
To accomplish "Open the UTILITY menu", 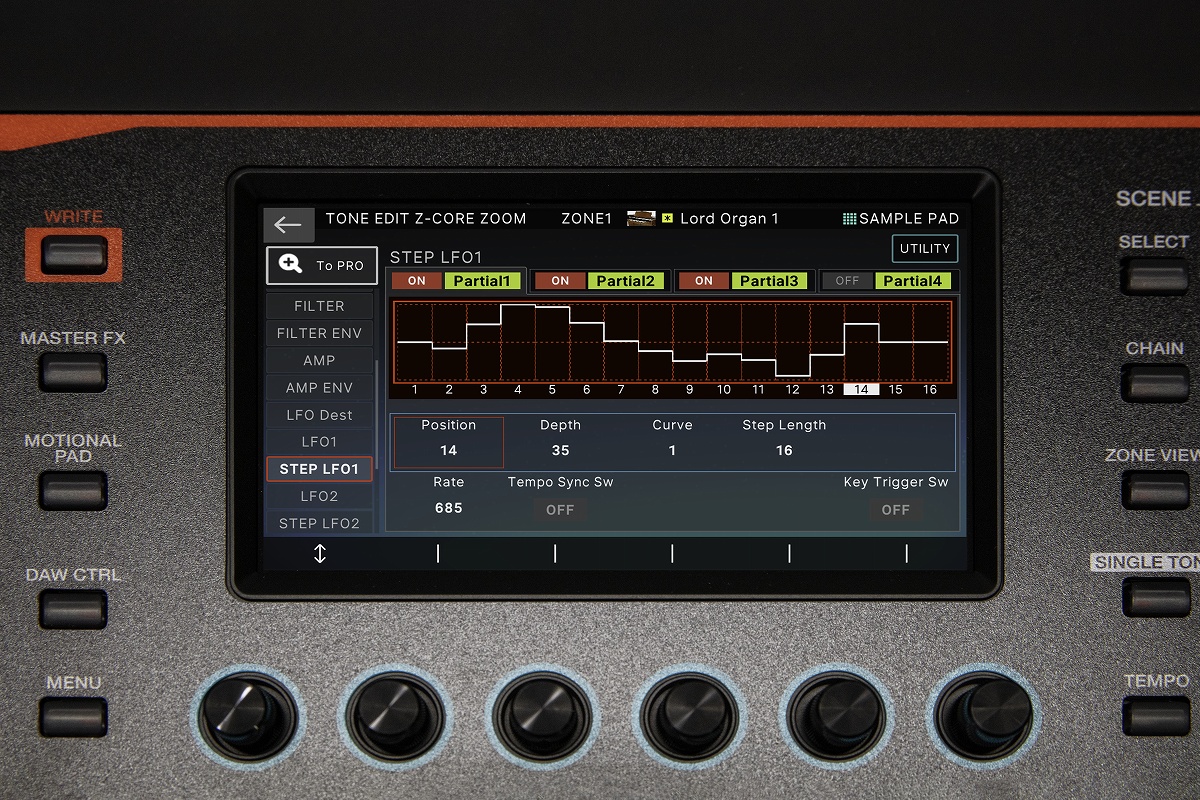I will (925, 248).
